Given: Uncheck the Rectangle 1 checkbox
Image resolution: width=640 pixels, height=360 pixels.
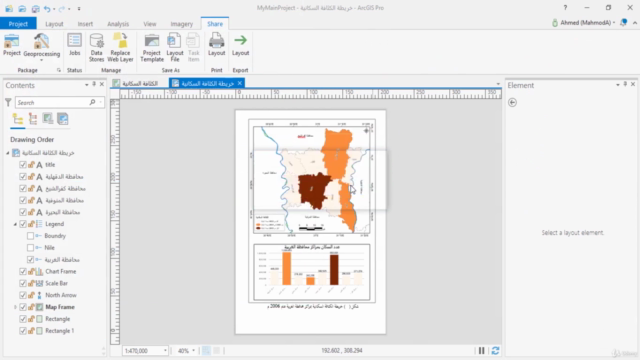Looking at the screenshot, I should 23,331.
